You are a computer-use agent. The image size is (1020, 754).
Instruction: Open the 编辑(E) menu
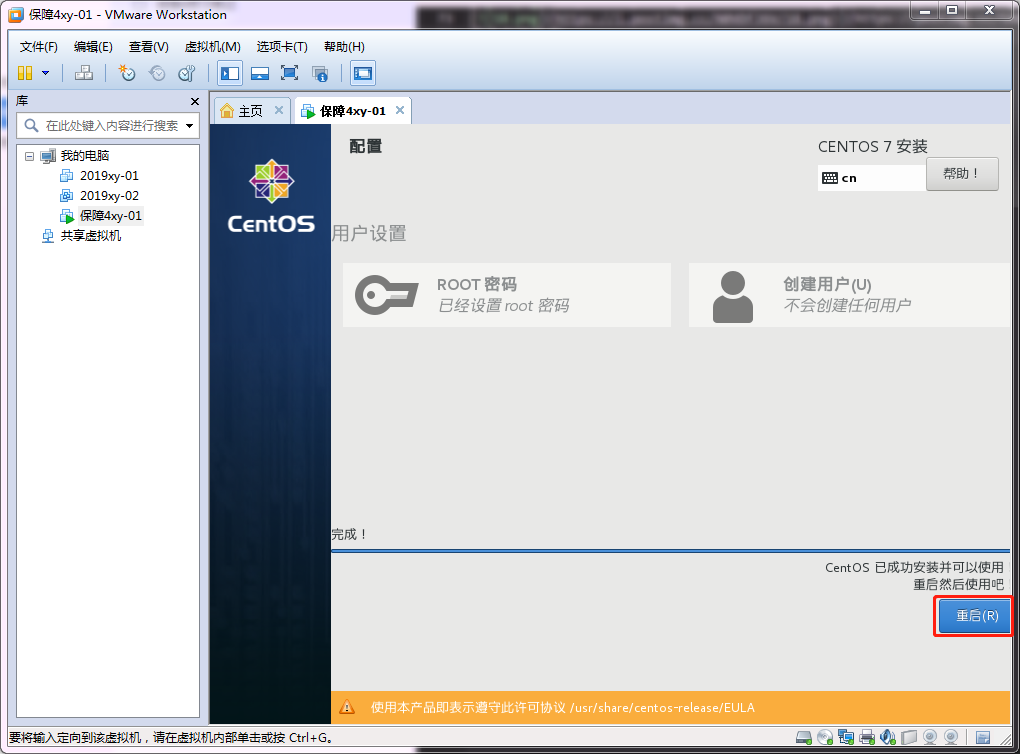click(93, 47)
